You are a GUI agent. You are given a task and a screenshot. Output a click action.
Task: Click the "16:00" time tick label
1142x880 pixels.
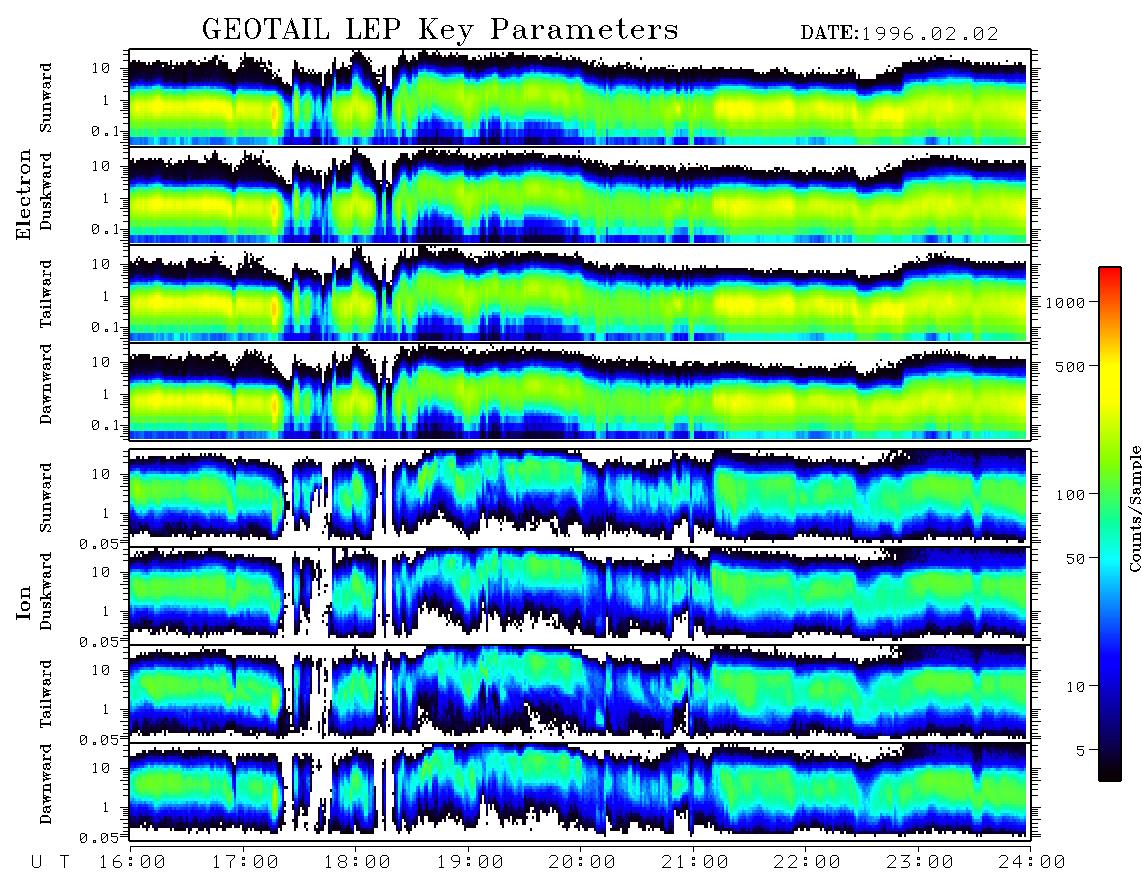[133, 863]
